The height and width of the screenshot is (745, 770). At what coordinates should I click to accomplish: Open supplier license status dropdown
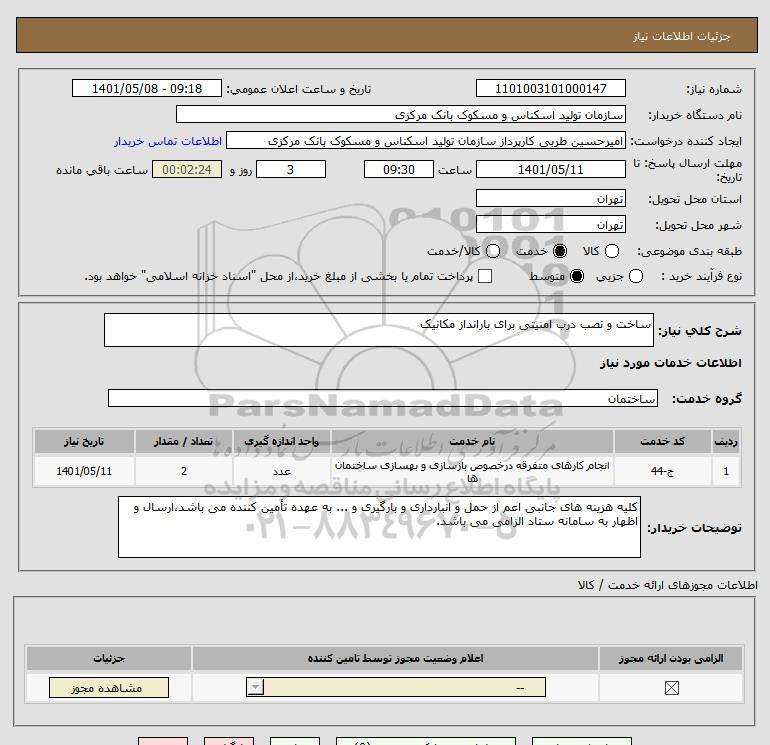tap(396, 687)
